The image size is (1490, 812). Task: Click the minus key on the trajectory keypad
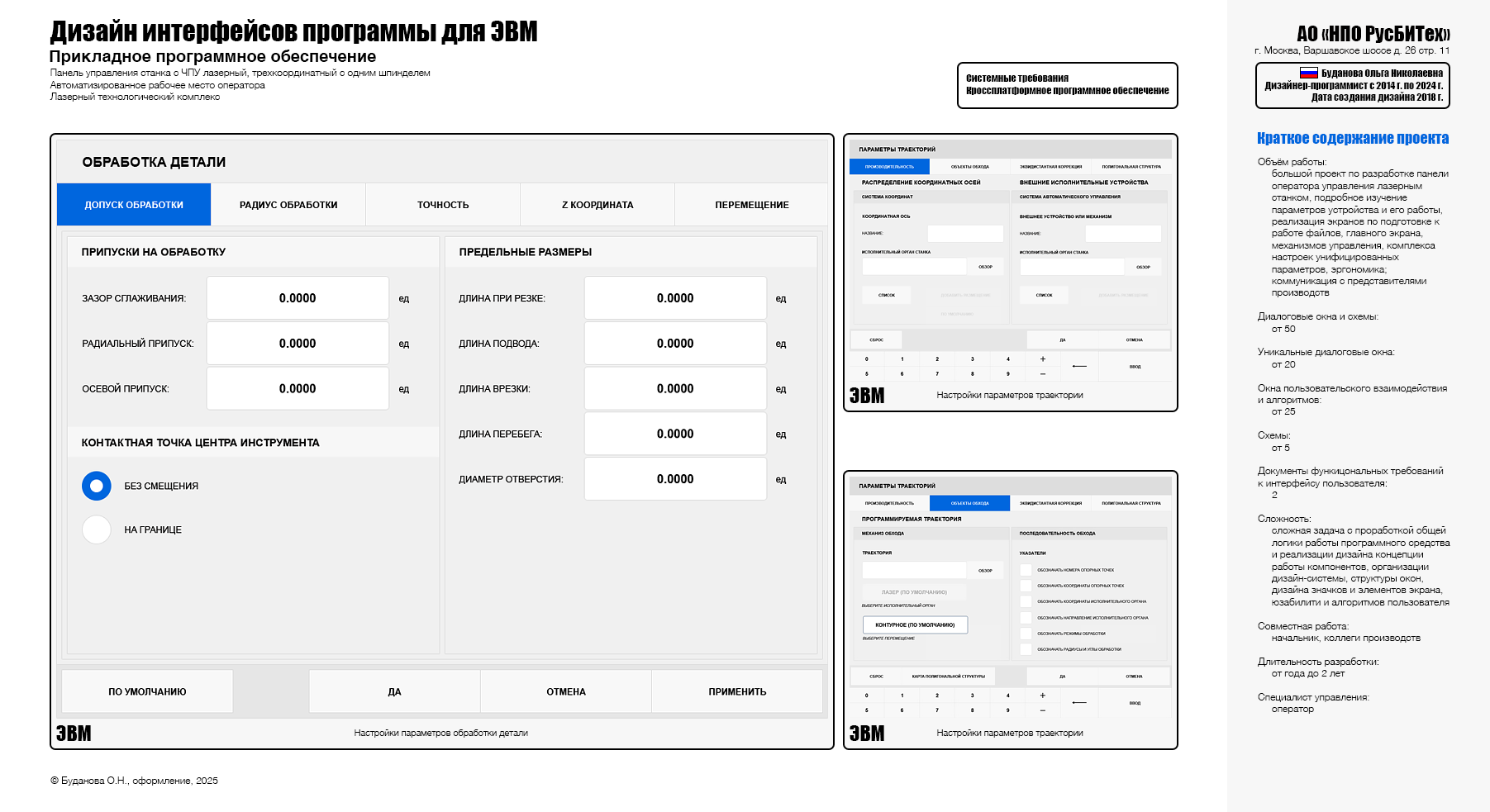point(1042,375)
